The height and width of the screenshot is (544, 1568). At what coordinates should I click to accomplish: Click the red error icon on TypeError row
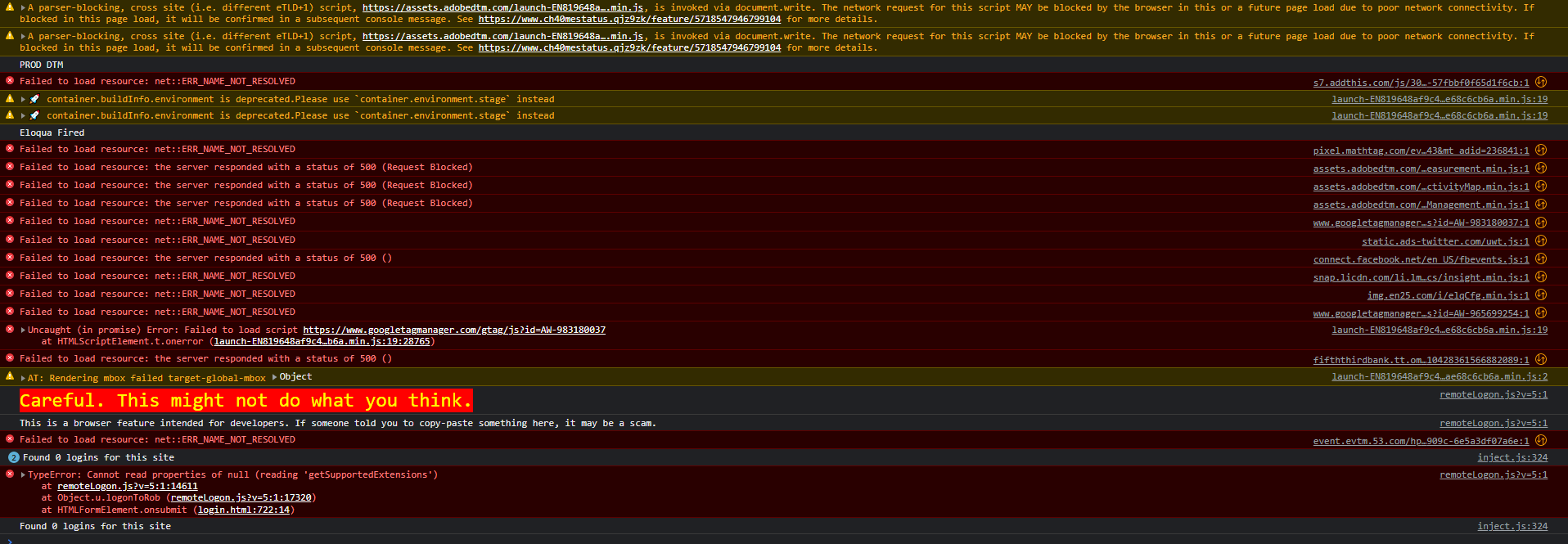[x=10, y=474]
